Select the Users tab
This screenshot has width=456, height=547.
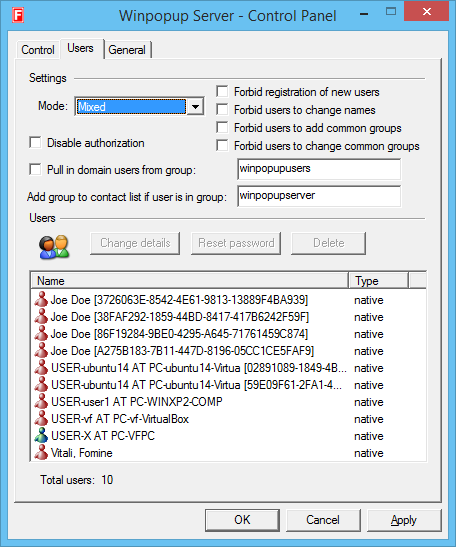coord(81,48)
